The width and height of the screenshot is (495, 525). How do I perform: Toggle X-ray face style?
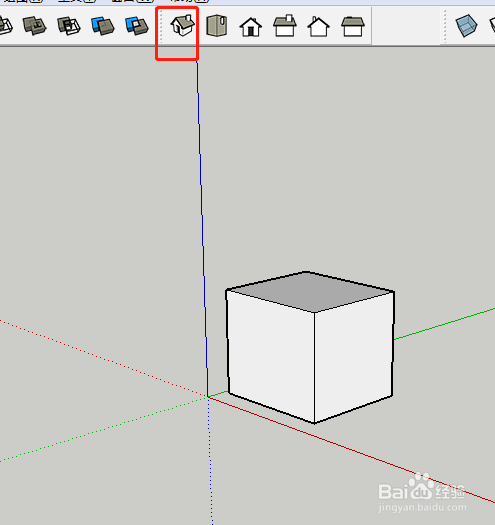click(466, 25)
